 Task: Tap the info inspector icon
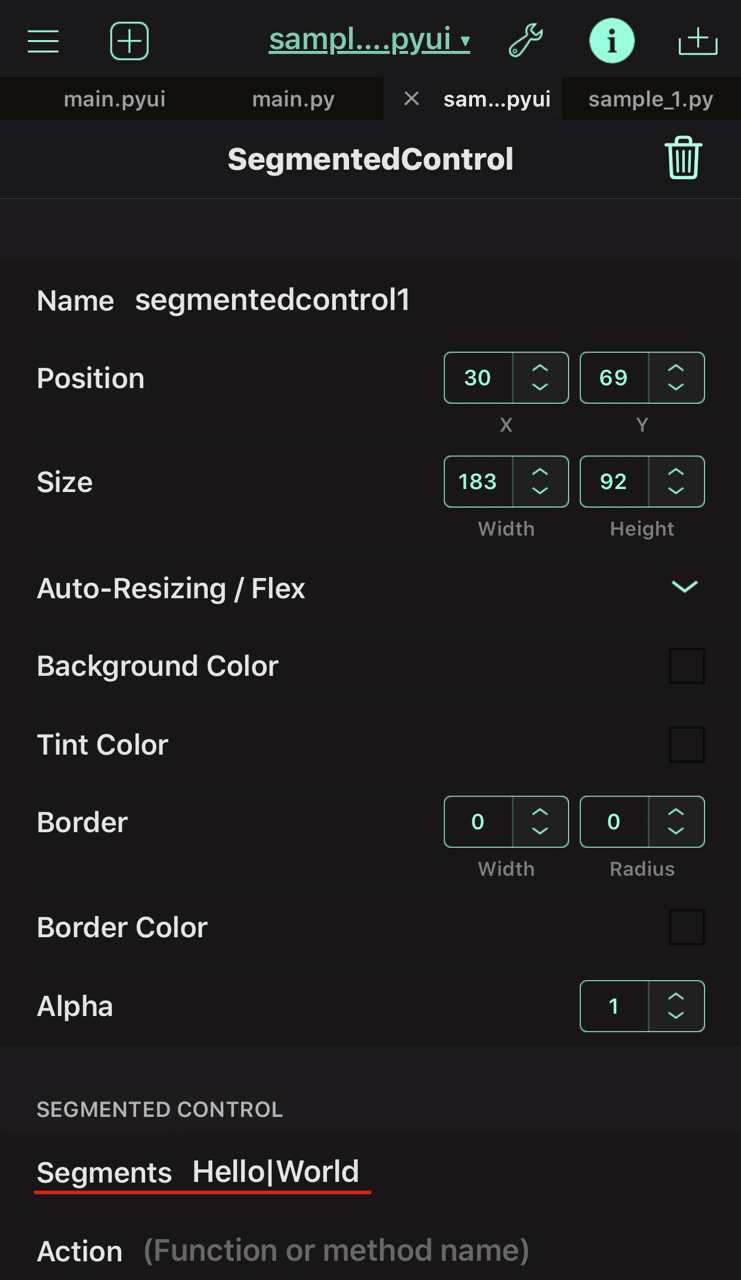[x=611, y=41]
